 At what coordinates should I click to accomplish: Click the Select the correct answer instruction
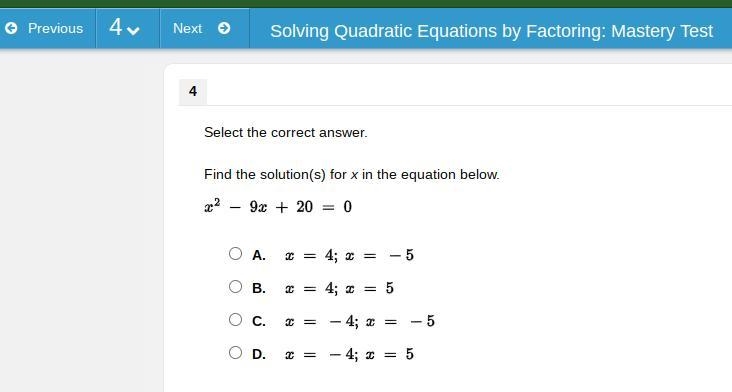[286, 133]
